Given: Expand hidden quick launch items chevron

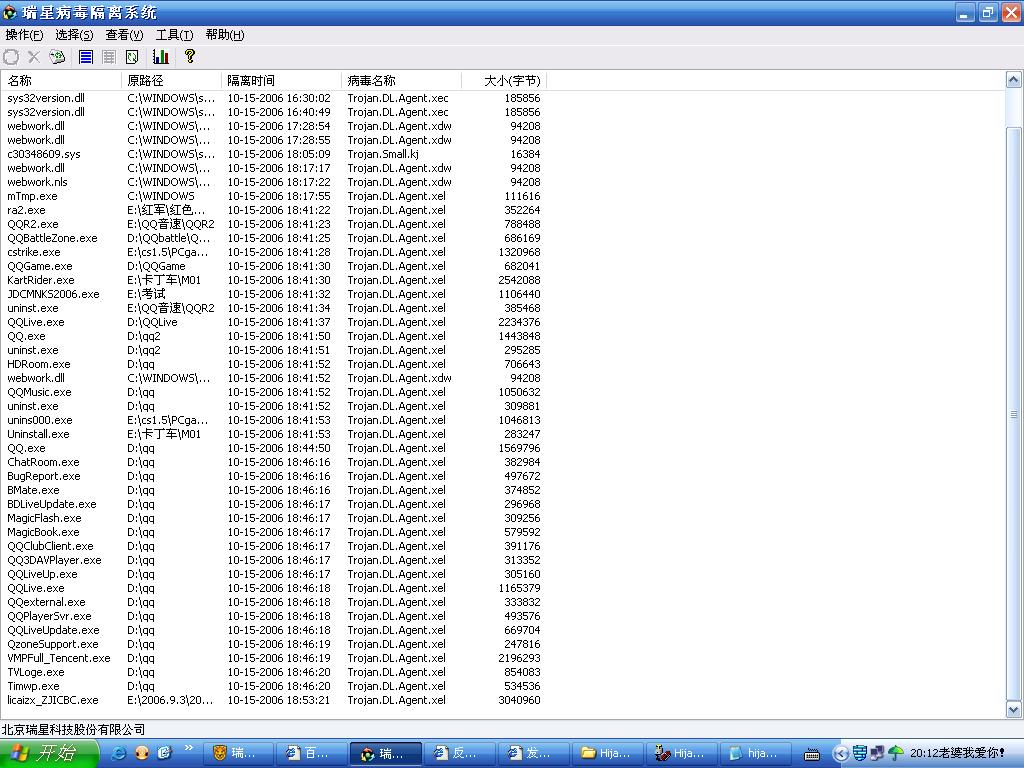Looking at the screenshot, I should (x=189, y=748).
